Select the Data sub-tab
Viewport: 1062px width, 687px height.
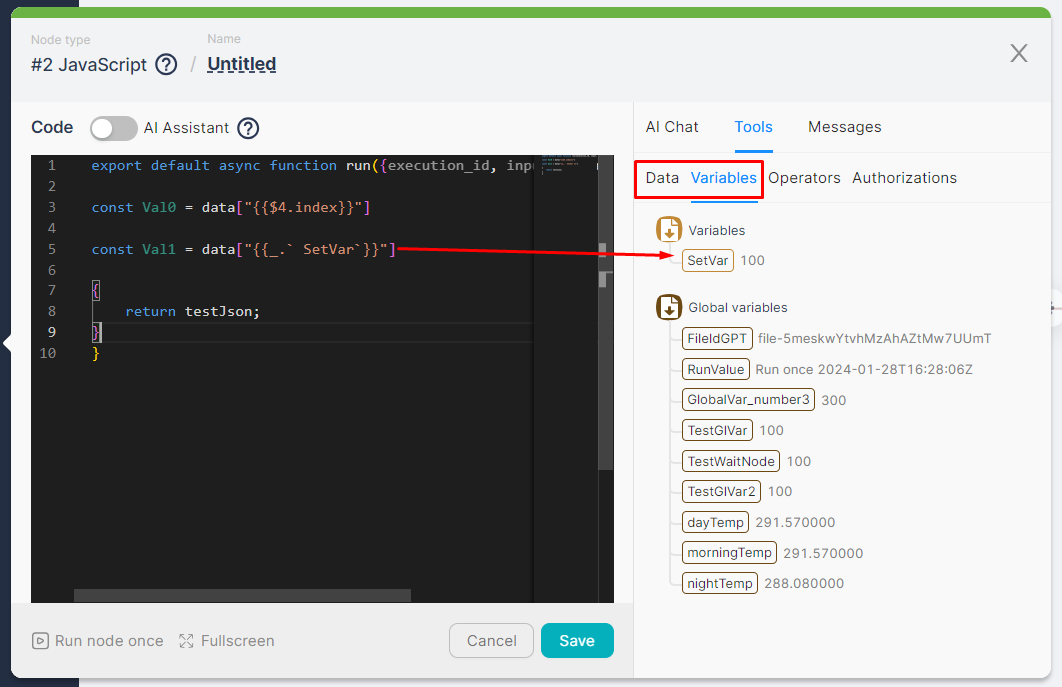pos(662,178)
